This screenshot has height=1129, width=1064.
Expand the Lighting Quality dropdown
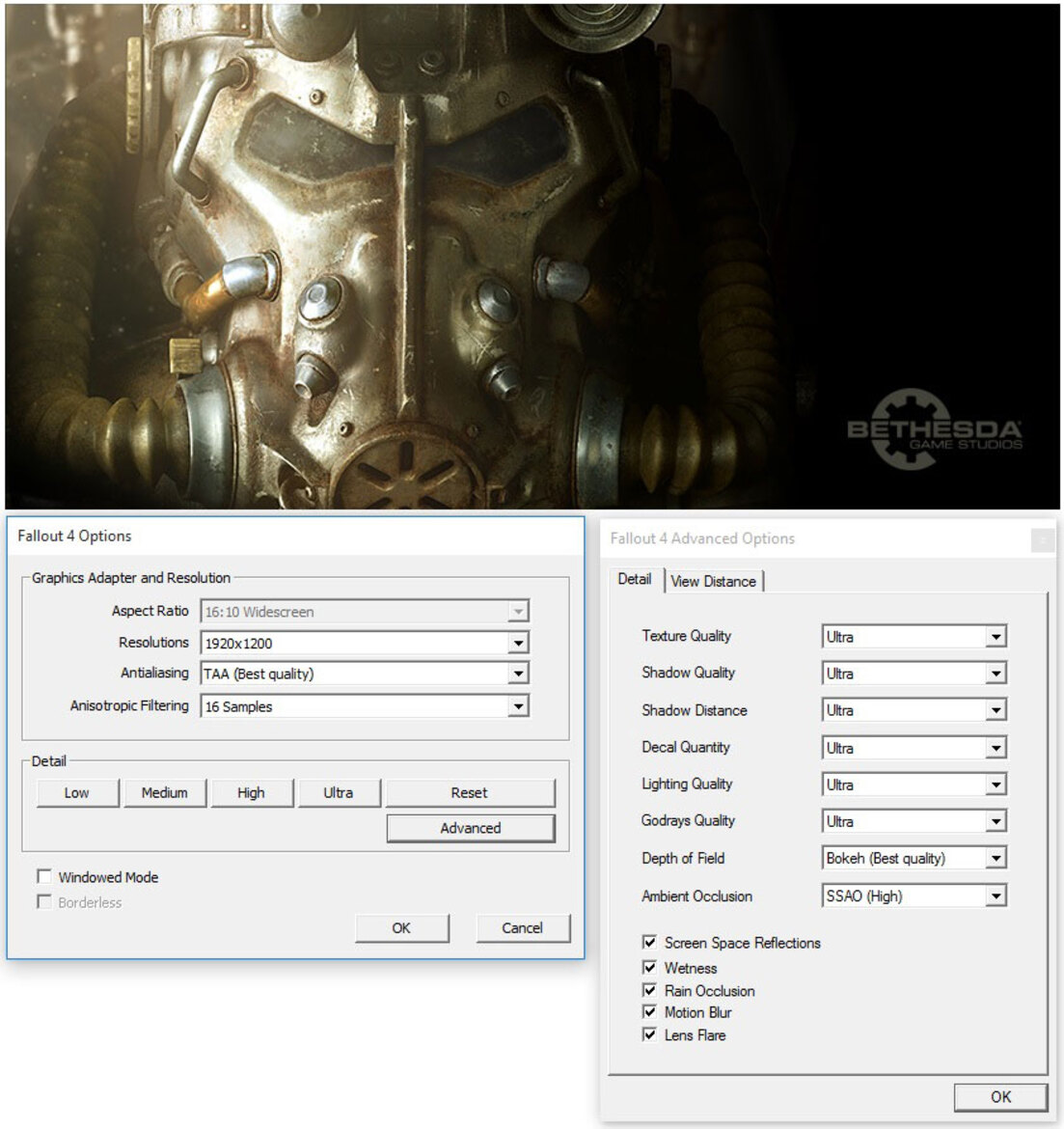914,785
